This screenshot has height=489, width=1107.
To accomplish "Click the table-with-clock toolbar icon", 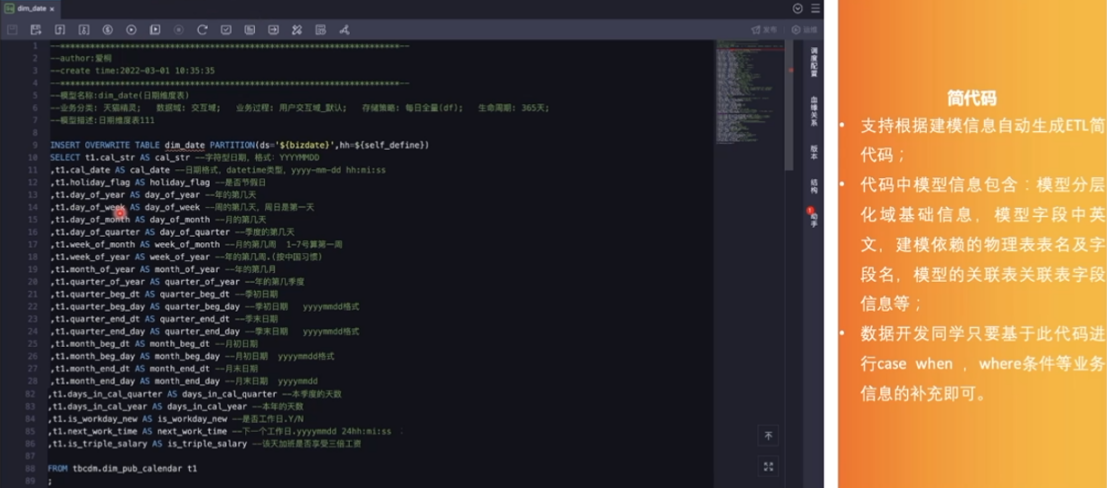I will pyautogui.click(x=321, y=30).
